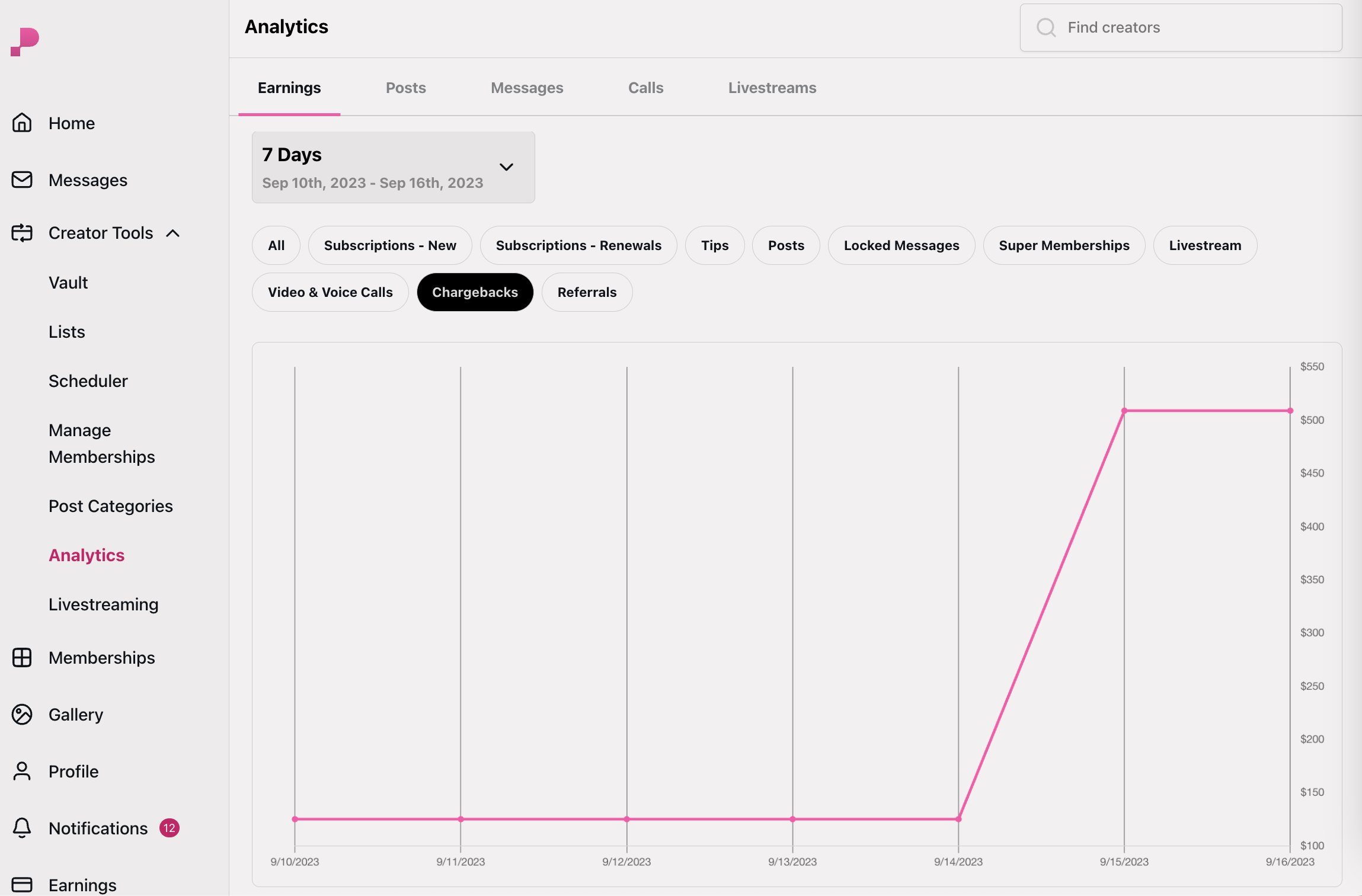Collapse Creator Tools with the chevron
Screen dimensions: 1362x896
(x=172, y=233)
